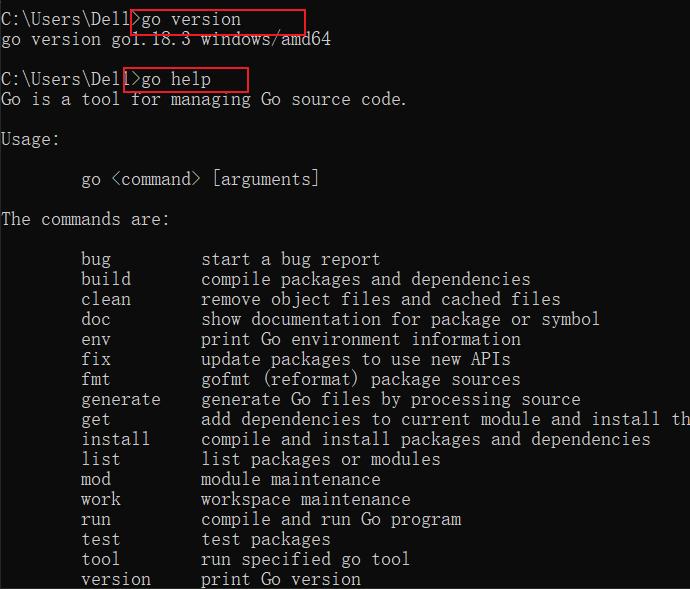The width and height of the screenshot is (690, 589).
Task: Click the 'list' command name
Action: tap(100, 460)
